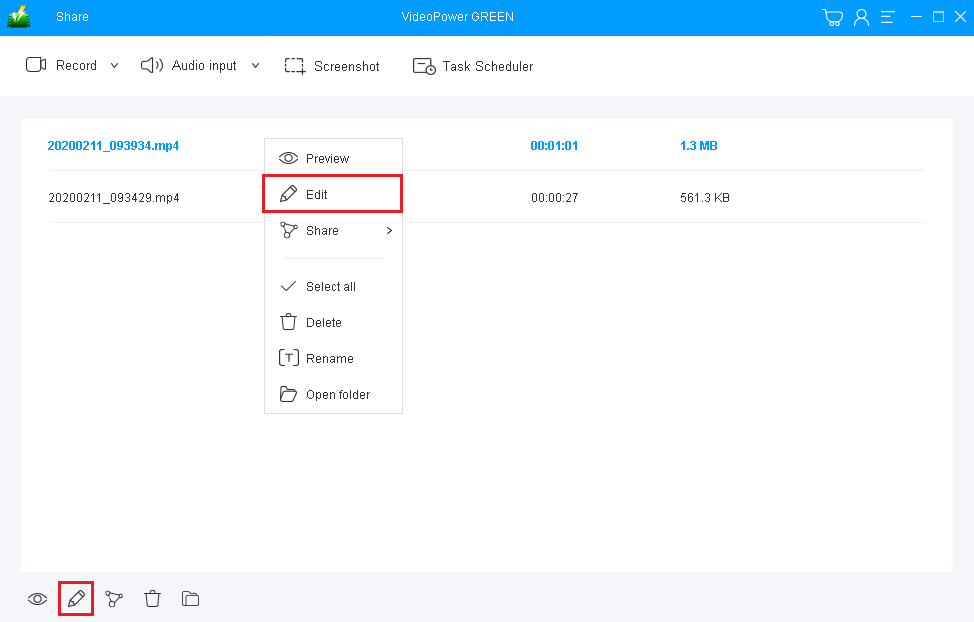Expand the Audio input dropdown arrow
Viewport: 974px width, 622px height.
[255, 65]
